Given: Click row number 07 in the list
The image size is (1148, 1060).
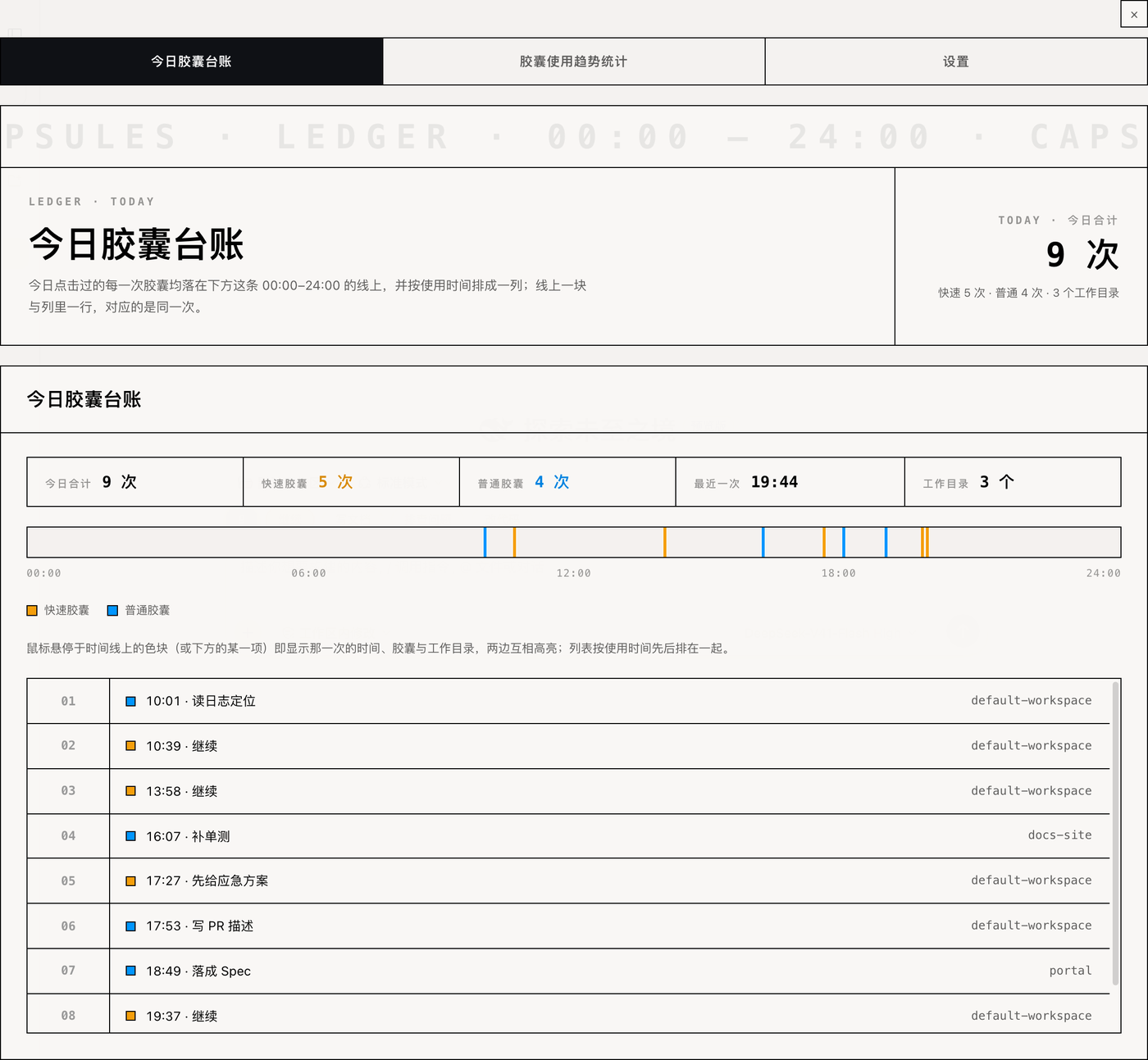Looking at the screenshot, I should coord(68,971).
